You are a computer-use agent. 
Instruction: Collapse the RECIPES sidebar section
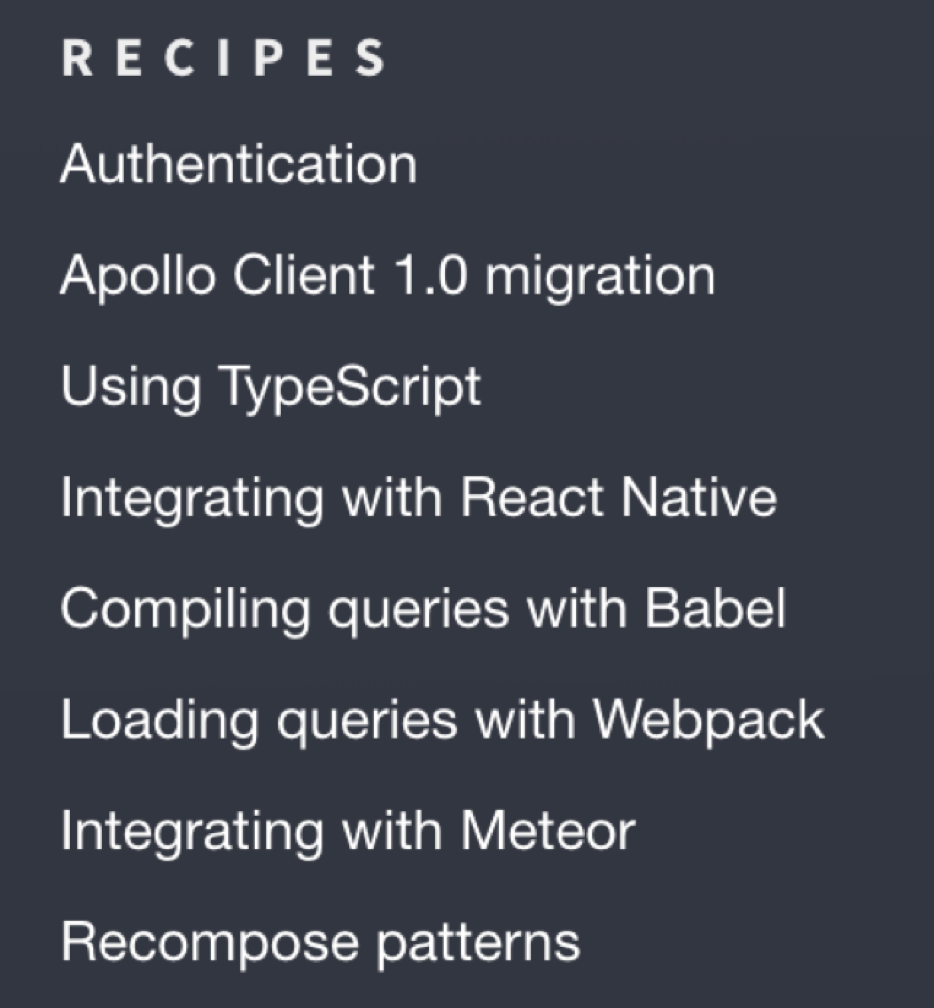223,59
